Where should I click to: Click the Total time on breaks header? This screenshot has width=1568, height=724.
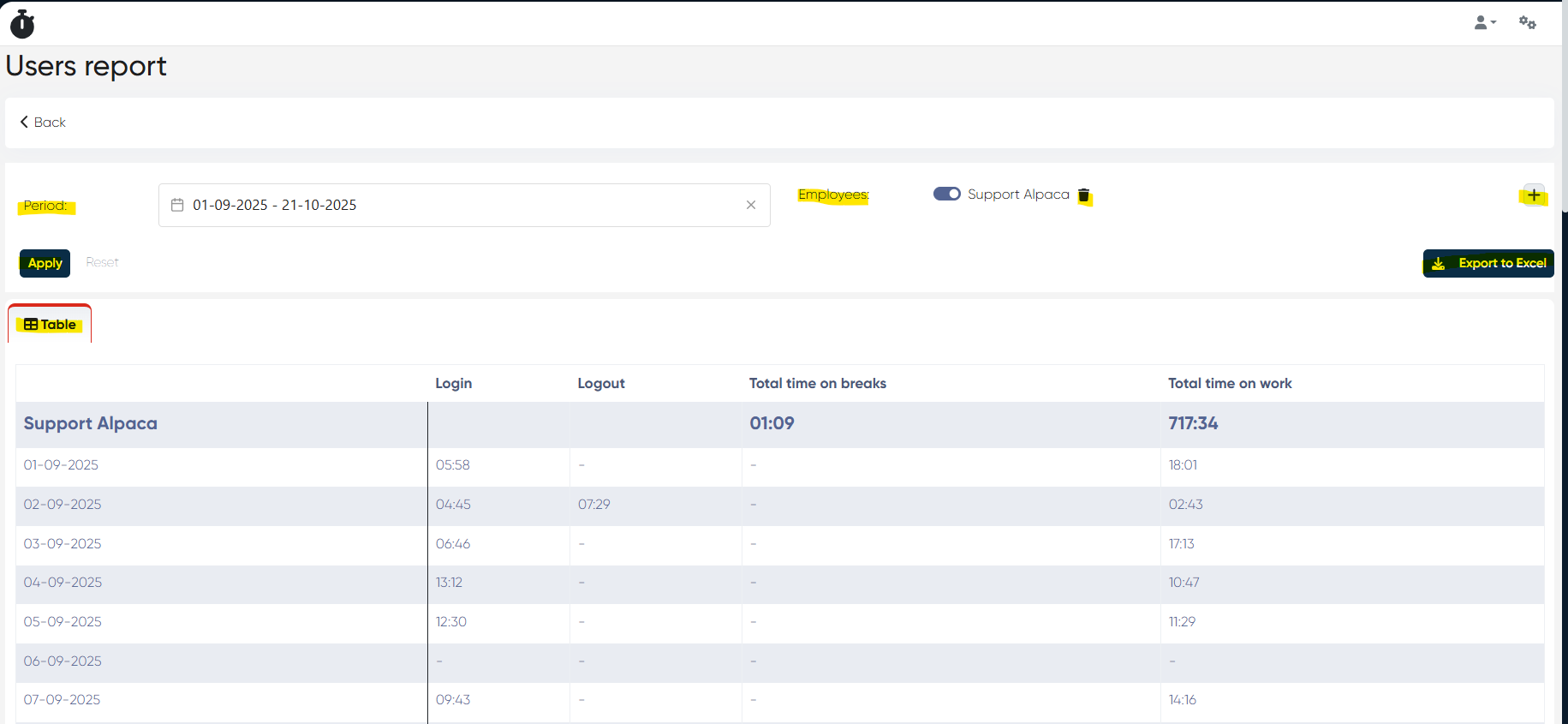pyautogui.click(x=817, y=384)
